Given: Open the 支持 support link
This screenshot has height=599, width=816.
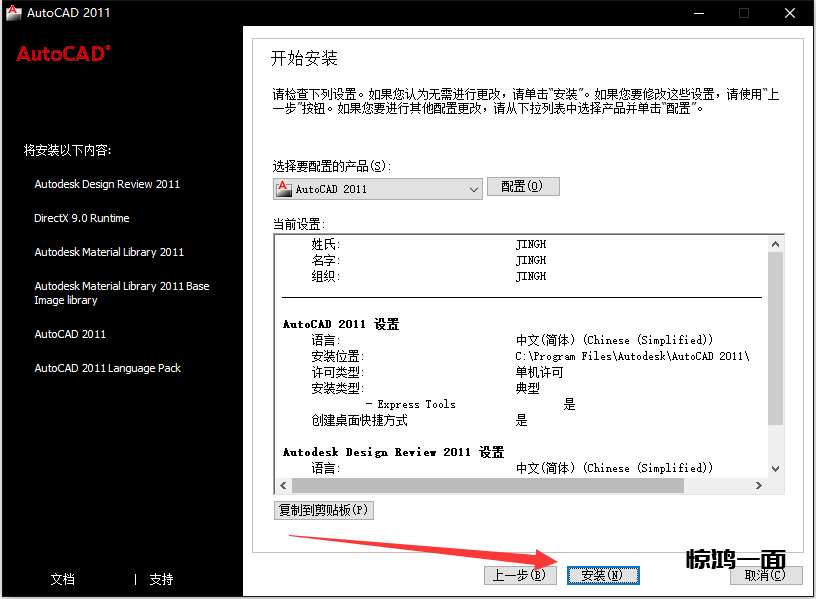Looking at the screenshot, I should point(161,579).
